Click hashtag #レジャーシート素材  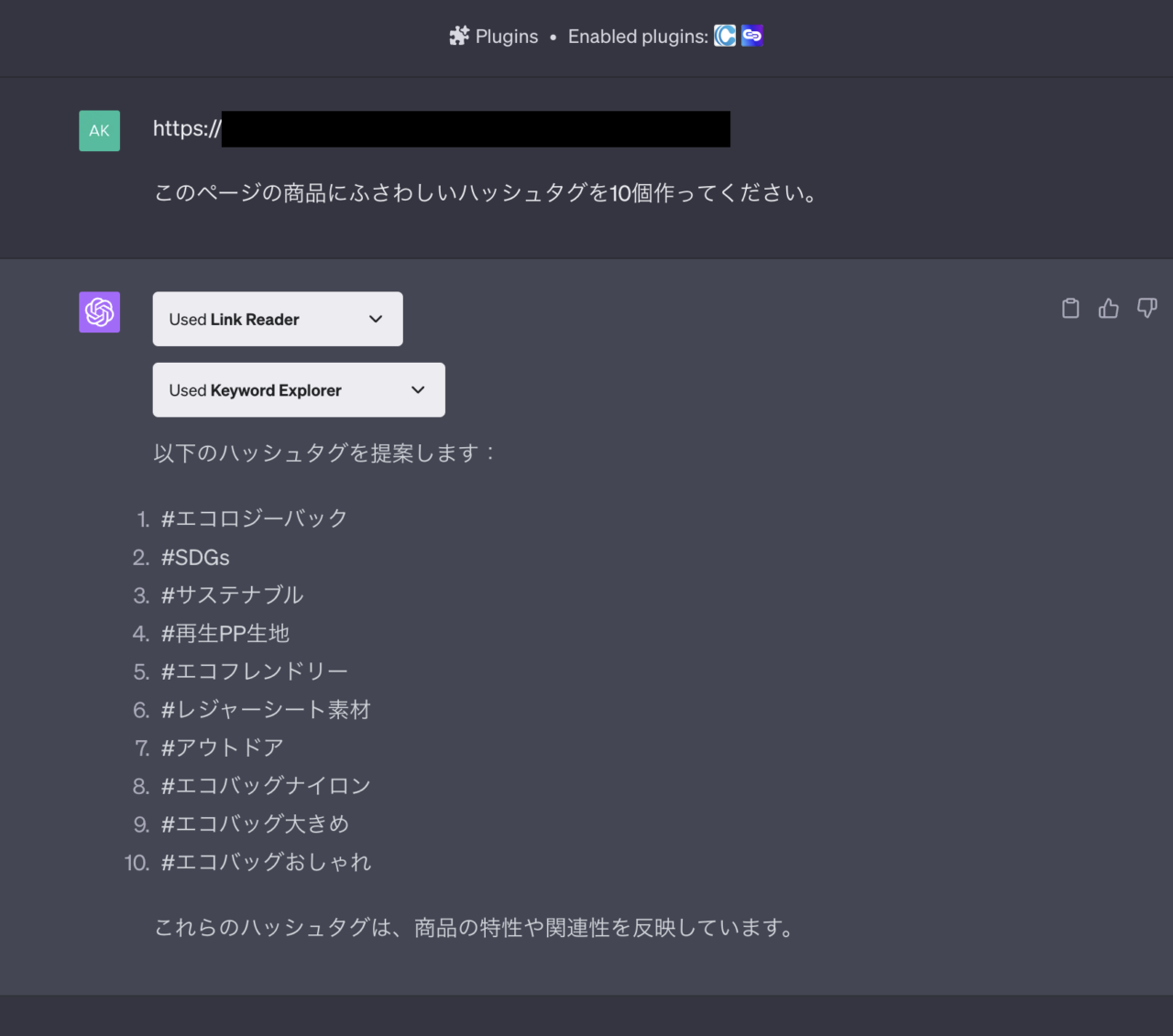tap(266, 710)
